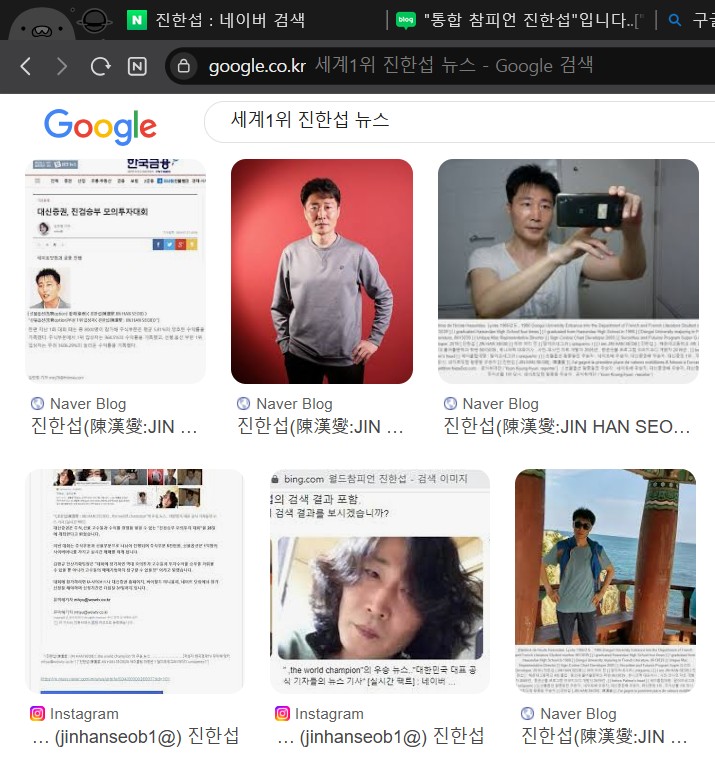Click the padlock site security icon

click(x=184, y=66)
